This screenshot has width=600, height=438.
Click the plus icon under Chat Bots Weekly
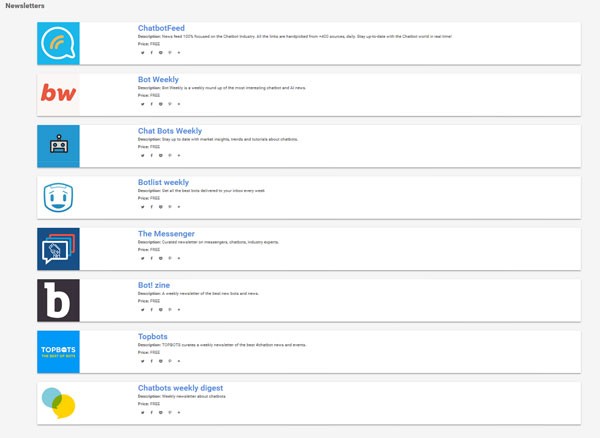point(179,155)
